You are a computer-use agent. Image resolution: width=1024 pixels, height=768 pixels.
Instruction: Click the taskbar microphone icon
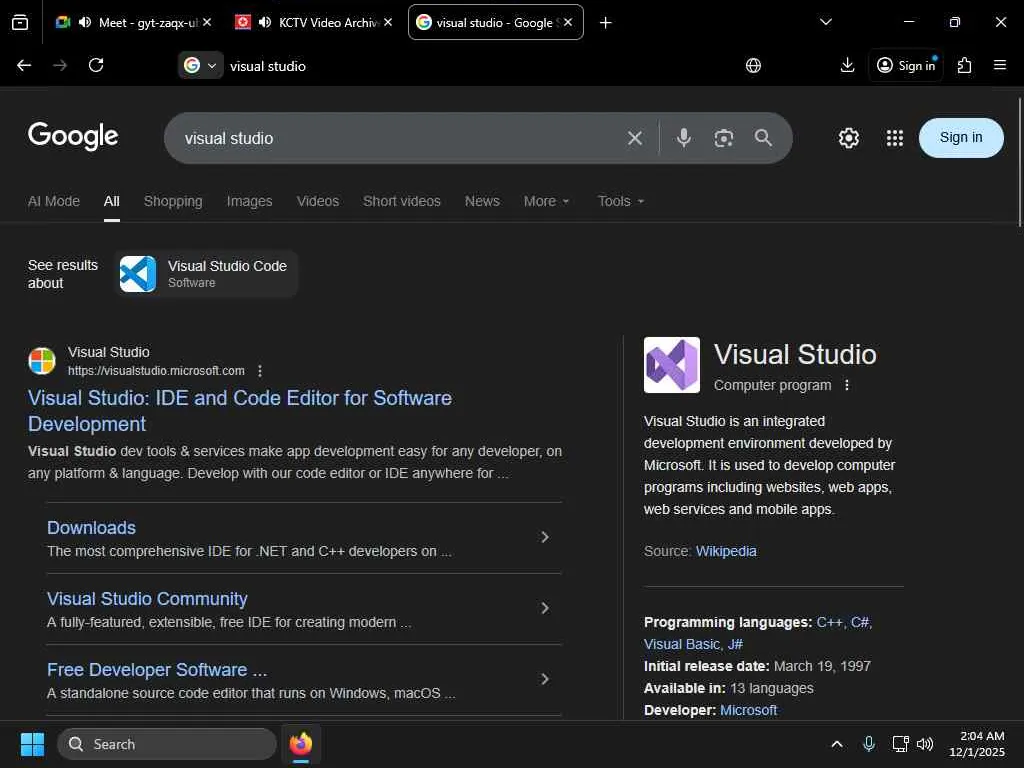tap(869, 744)
